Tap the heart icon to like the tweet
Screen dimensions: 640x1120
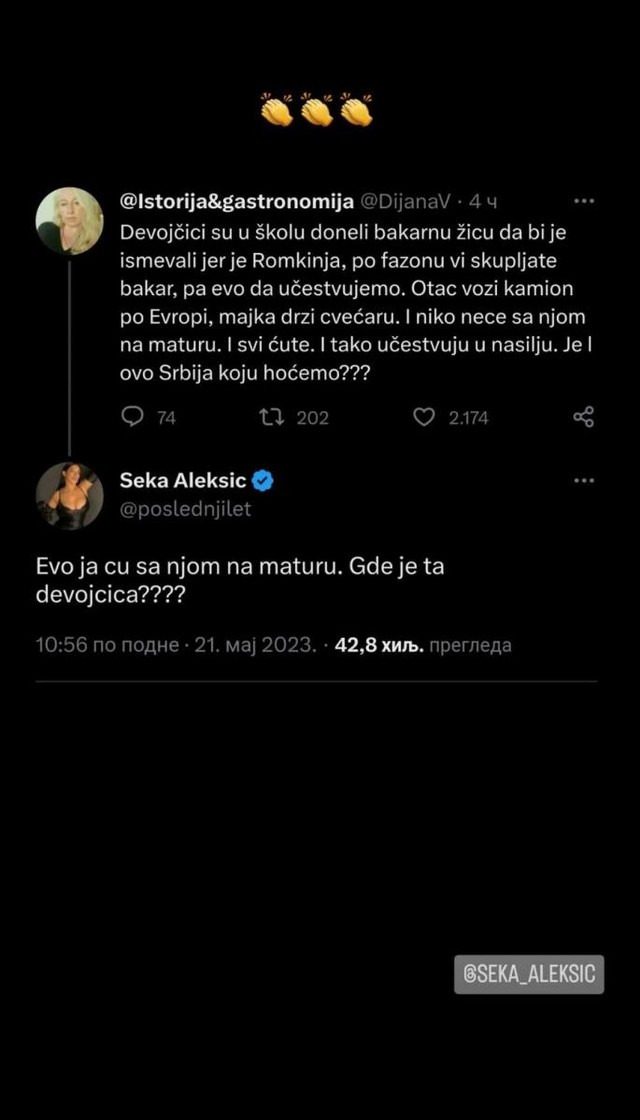coord(423,417)
